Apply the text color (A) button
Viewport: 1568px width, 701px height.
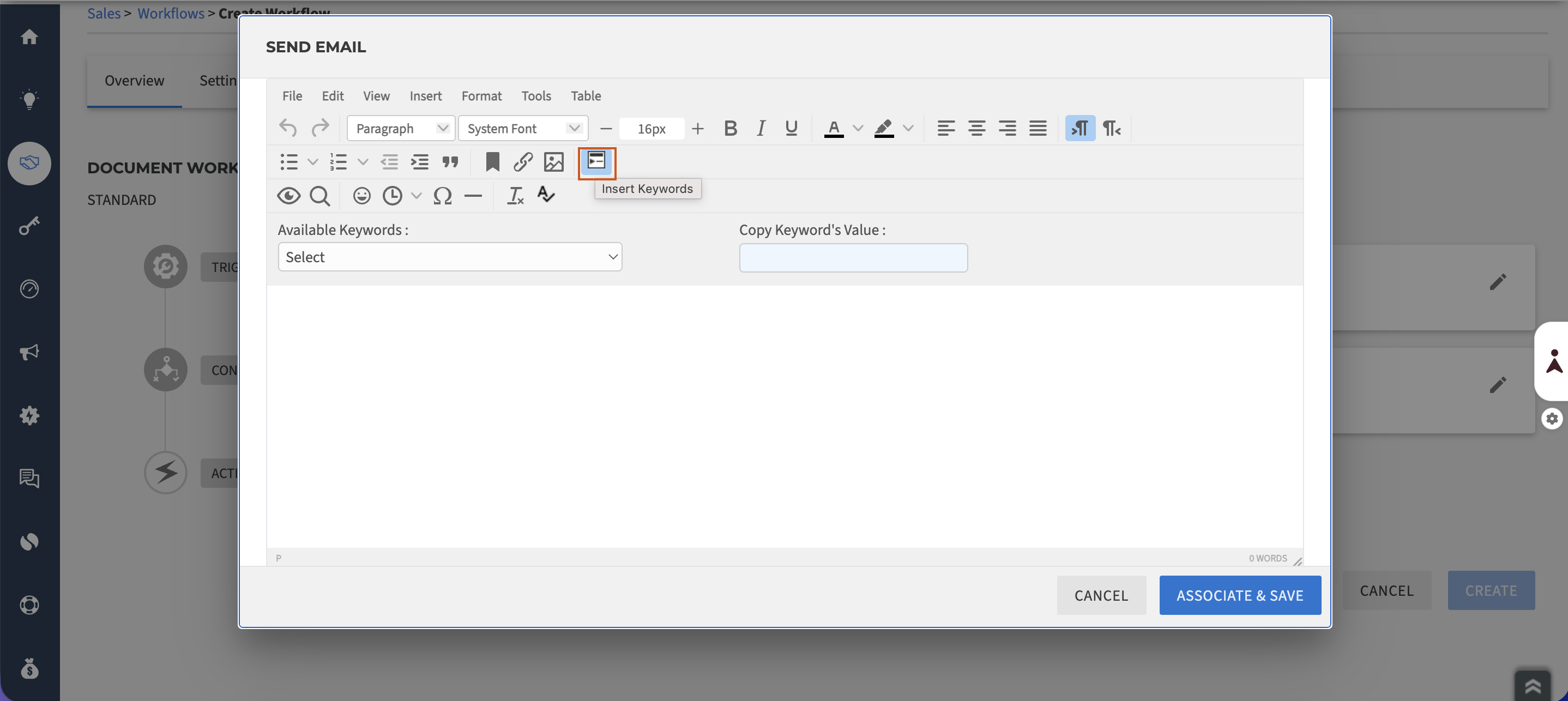tap(834, 129)
